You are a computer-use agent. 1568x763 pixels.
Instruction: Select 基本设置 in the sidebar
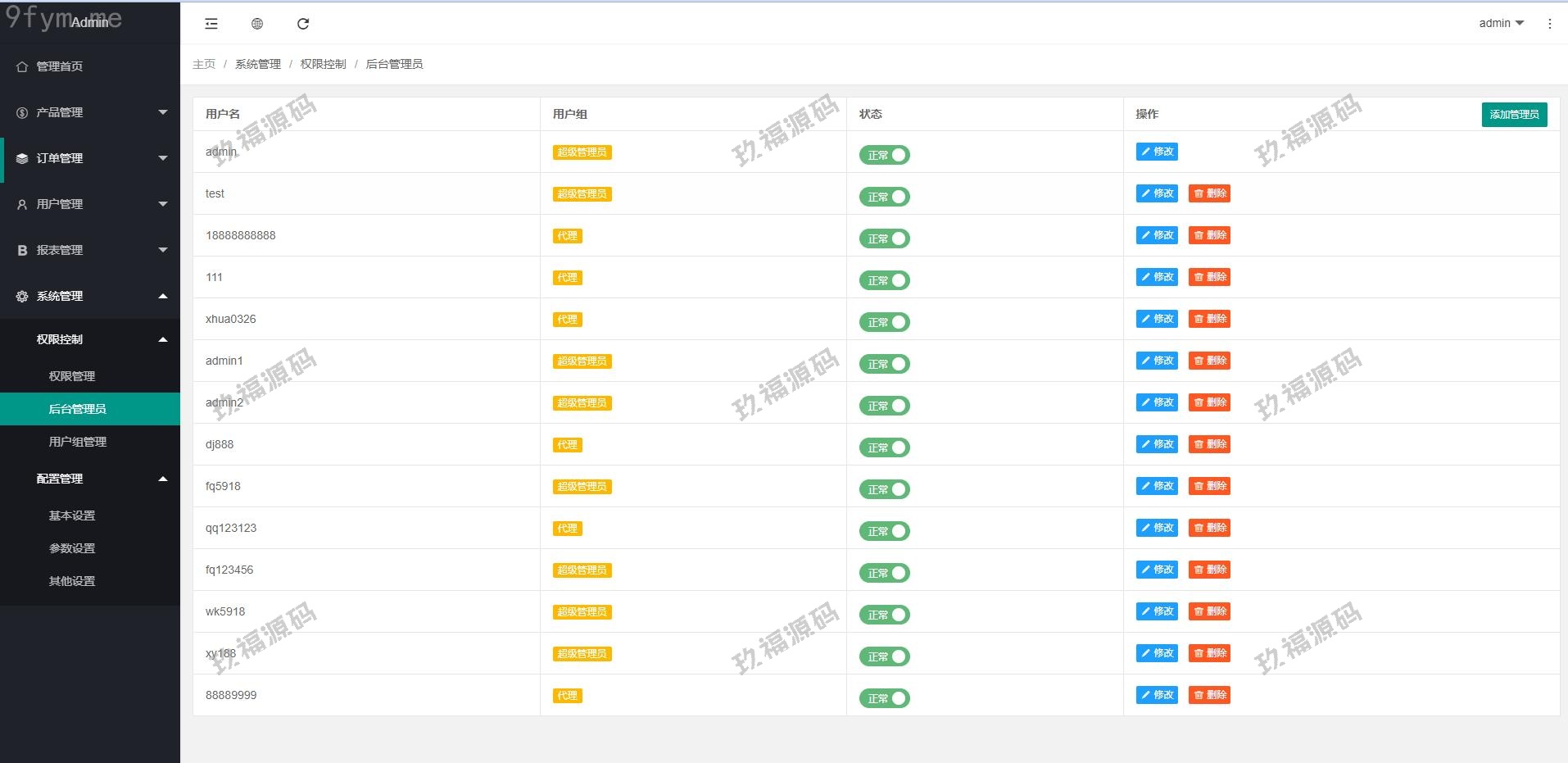[72, 515]
